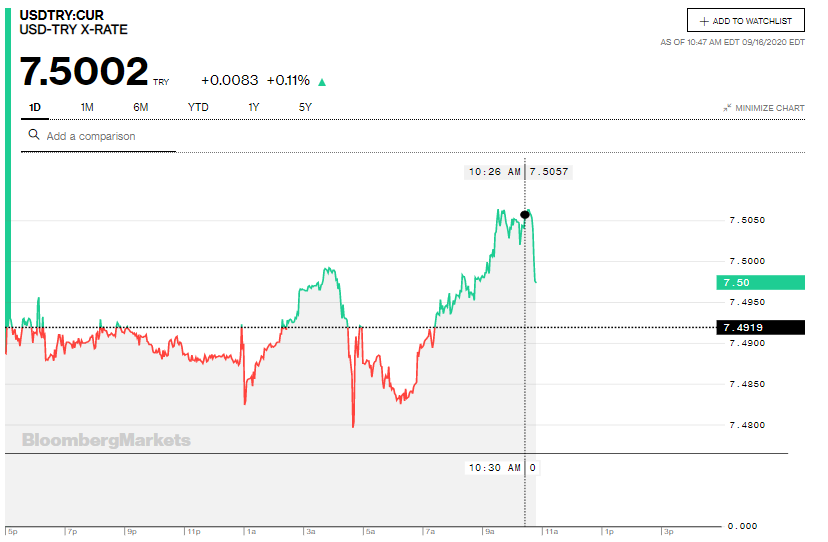Screen dimensions: 828x542
Task: Select the 5Y chart range
Action: (305, 107)
